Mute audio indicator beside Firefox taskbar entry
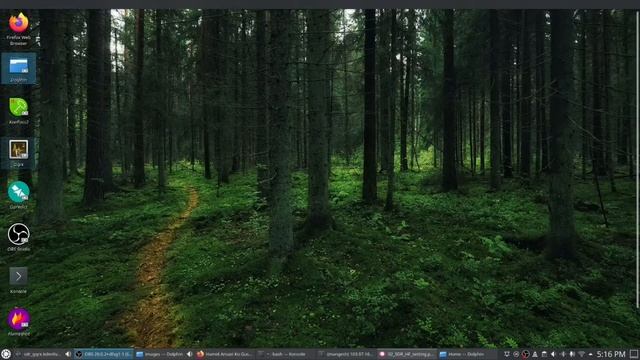 pos(189,354)
